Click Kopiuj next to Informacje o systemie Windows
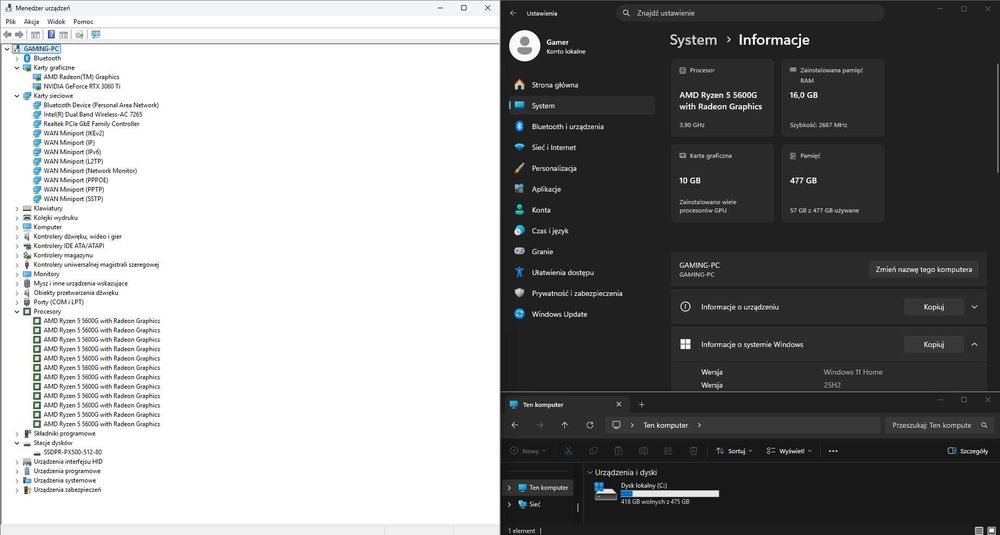The image size is (1000, 535). (934, 344)
